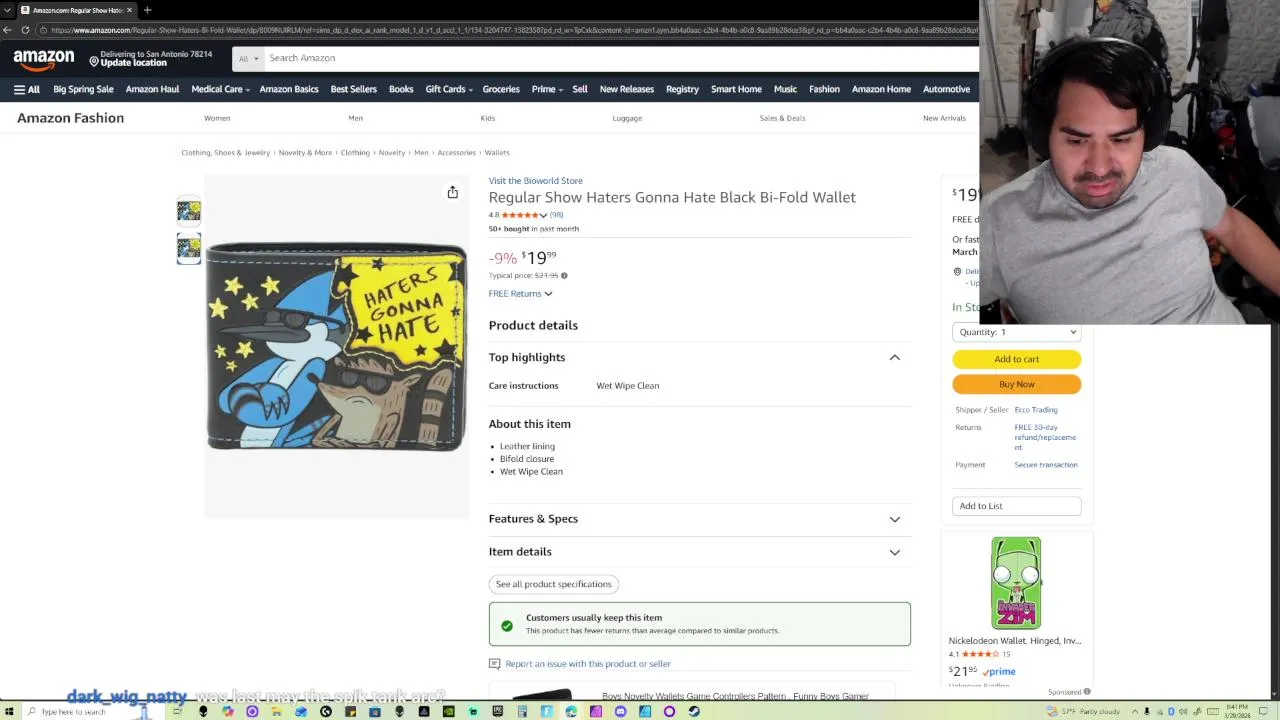The image size is (1280, 720).
Task: Click the main wallet product image
Action: [336, 347]
